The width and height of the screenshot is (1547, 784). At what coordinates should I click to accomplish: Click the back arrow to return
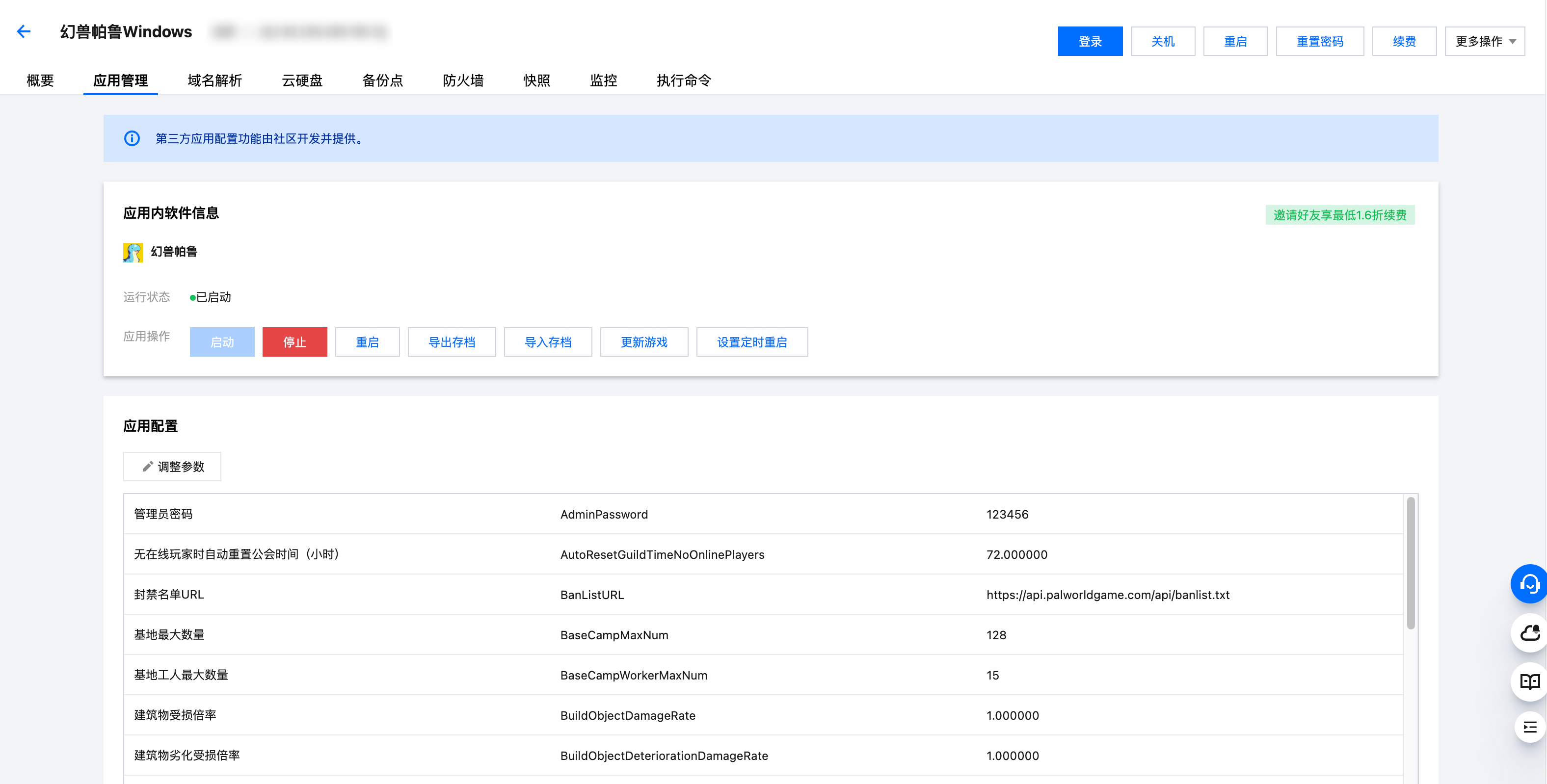24,31
